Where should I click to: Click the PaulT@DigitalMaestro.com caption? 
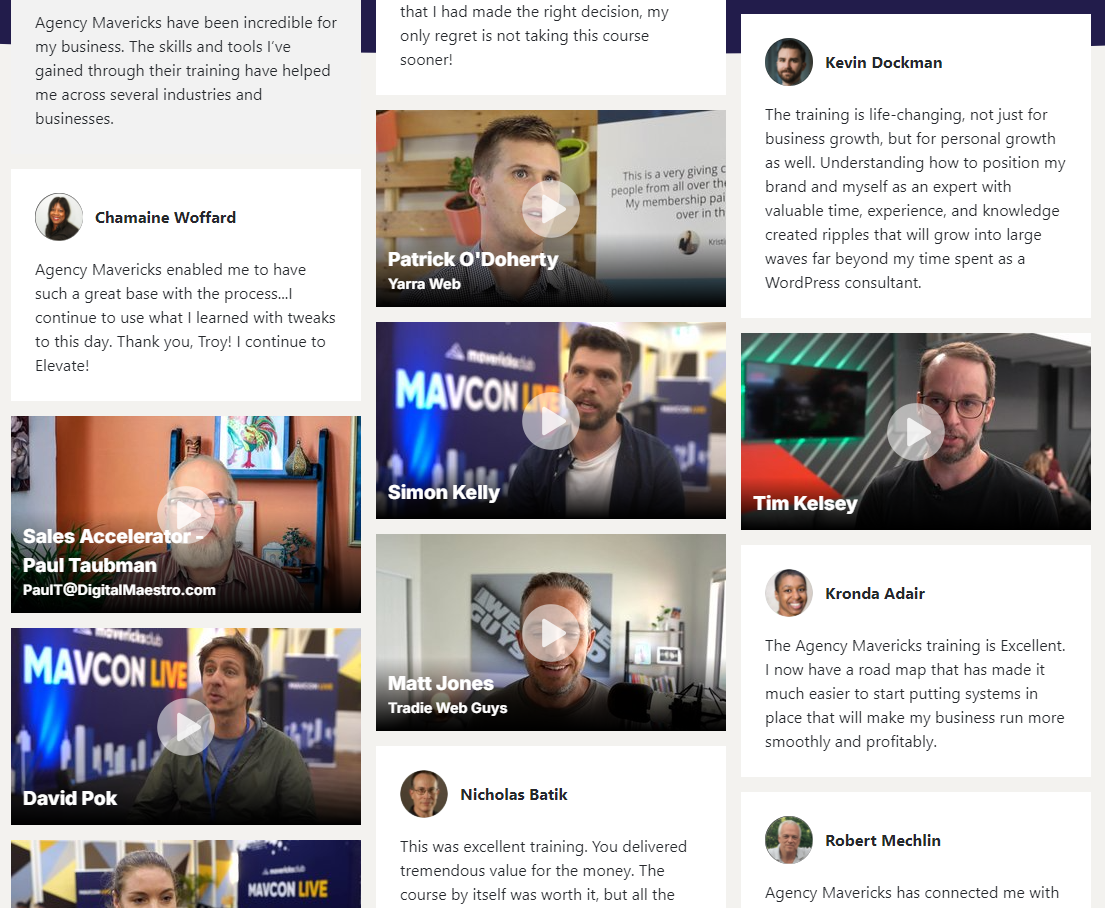pyautogui.click(x=119, y=590)
